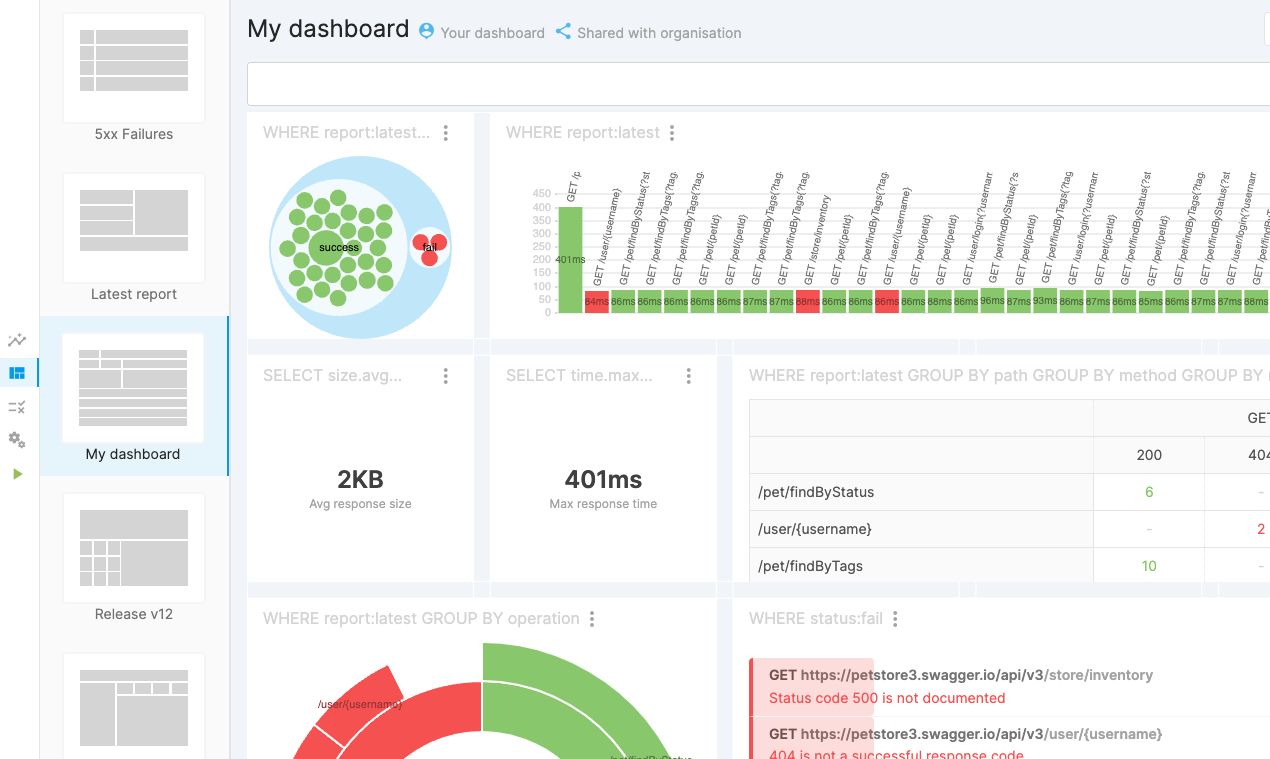1270x759 pixels.
Task: Click the 200 column header in table
Action: point(1149,455)
